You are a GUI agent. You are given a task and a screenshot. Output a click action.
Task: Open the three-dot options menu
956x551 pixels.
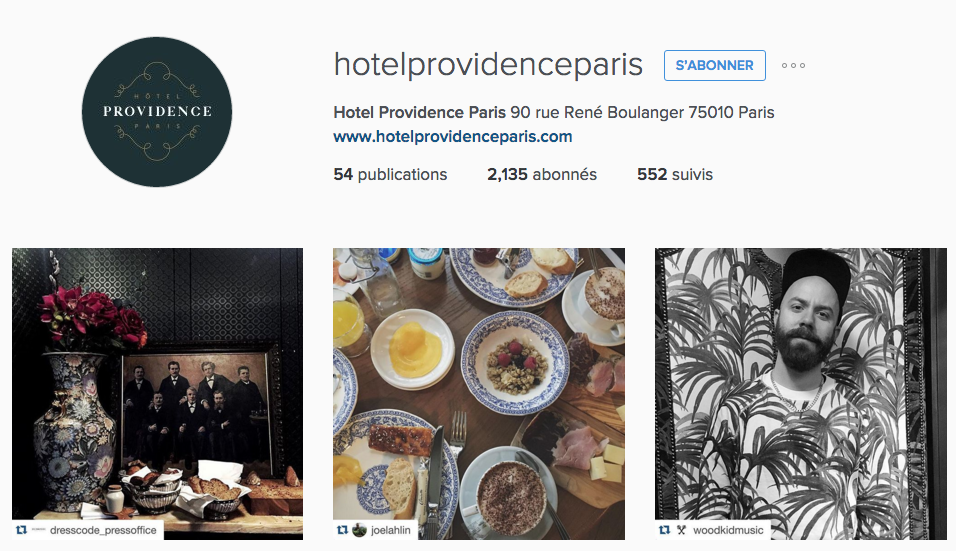(x=793, y=66)
